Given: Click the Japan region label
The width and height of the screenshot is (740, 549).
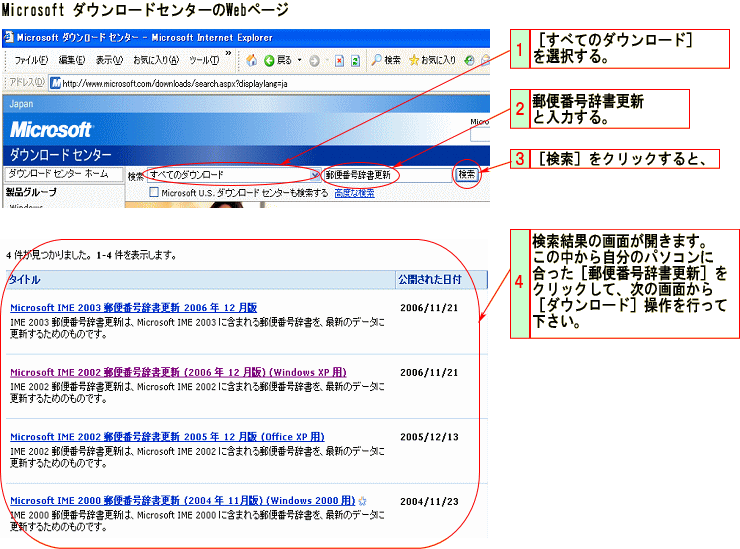Looking at the screenshot, I should click(x=21, y=104).
